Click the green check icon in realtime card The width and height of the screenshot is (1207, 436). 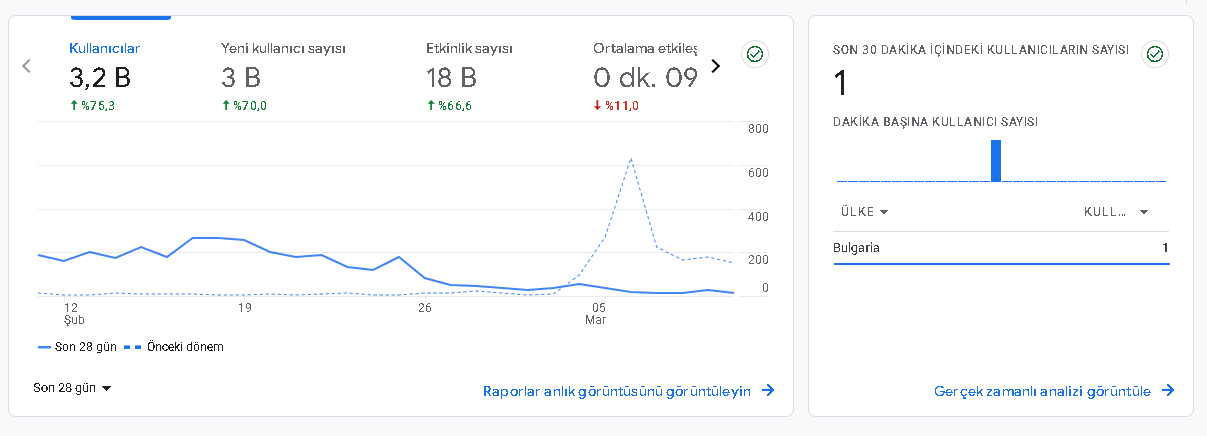(x=1155, y=54)
